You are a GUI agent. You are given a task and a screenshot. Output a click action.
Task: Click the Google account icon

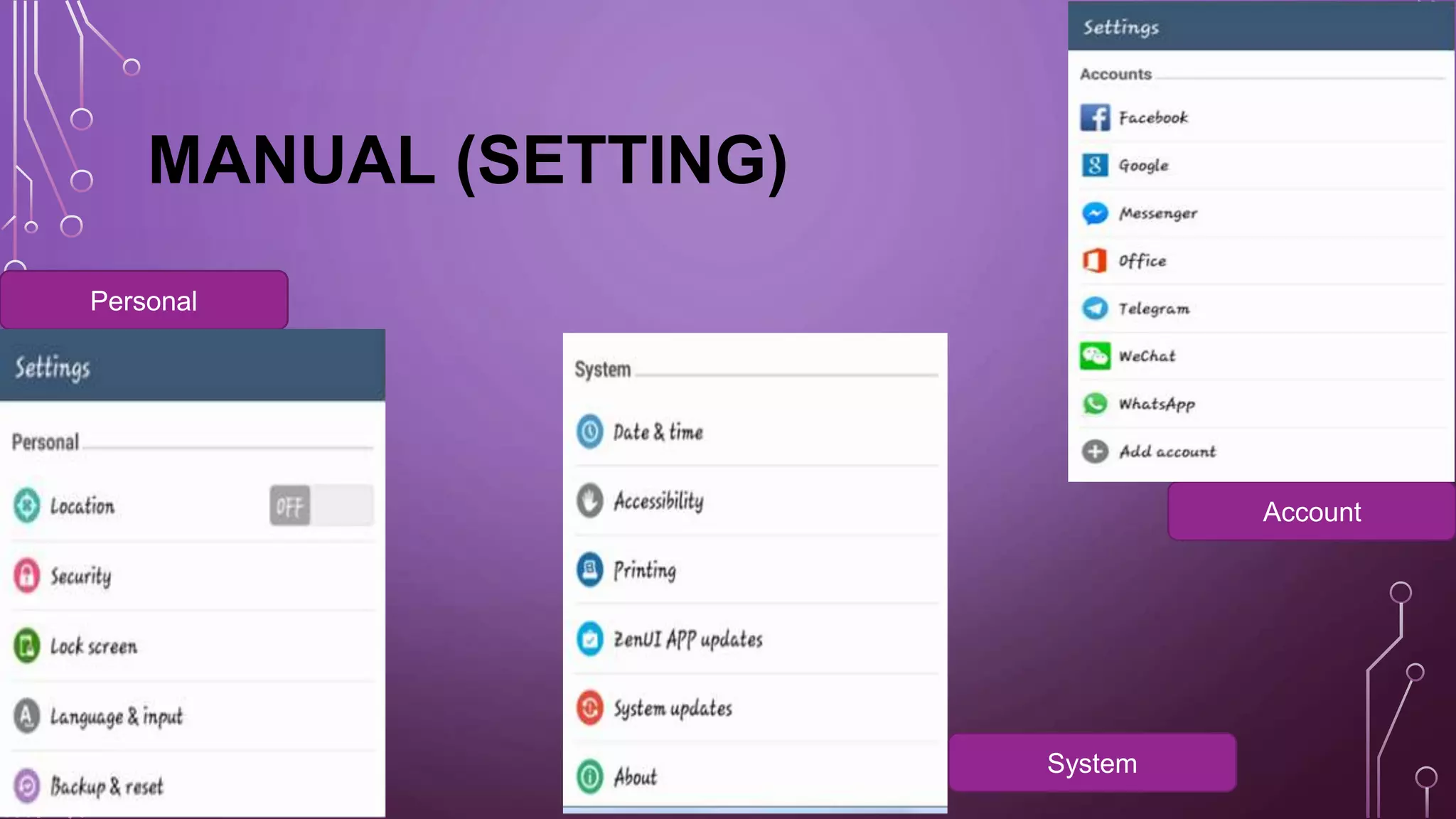coord(1095,165)
